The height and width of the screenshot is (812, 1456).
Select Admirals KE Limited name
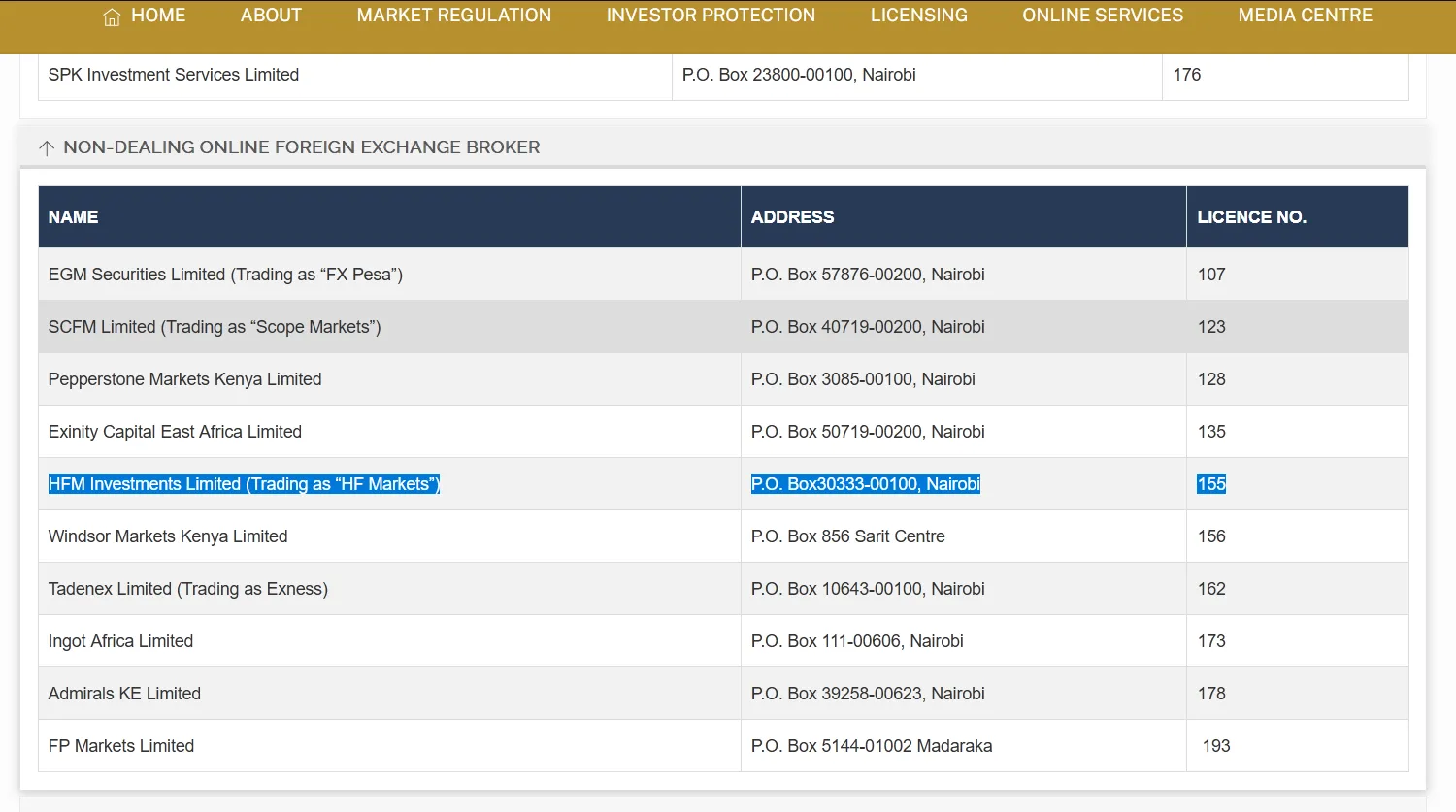click(125, 694)
